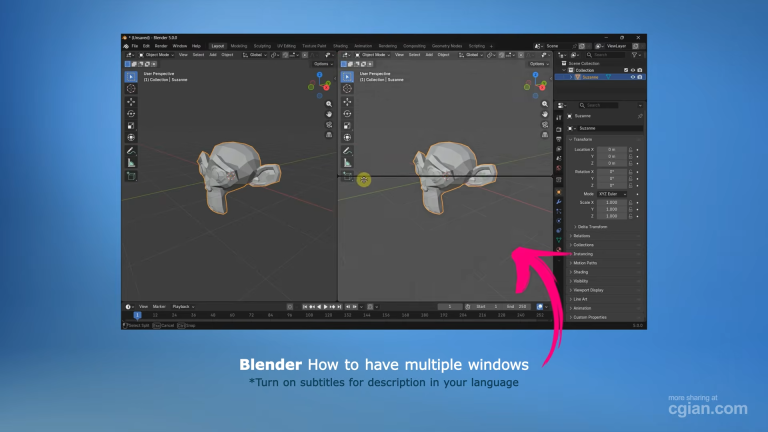Select the Annotate tool in left viewport
Screen dimensions: 768x432
tap(131, 151)
